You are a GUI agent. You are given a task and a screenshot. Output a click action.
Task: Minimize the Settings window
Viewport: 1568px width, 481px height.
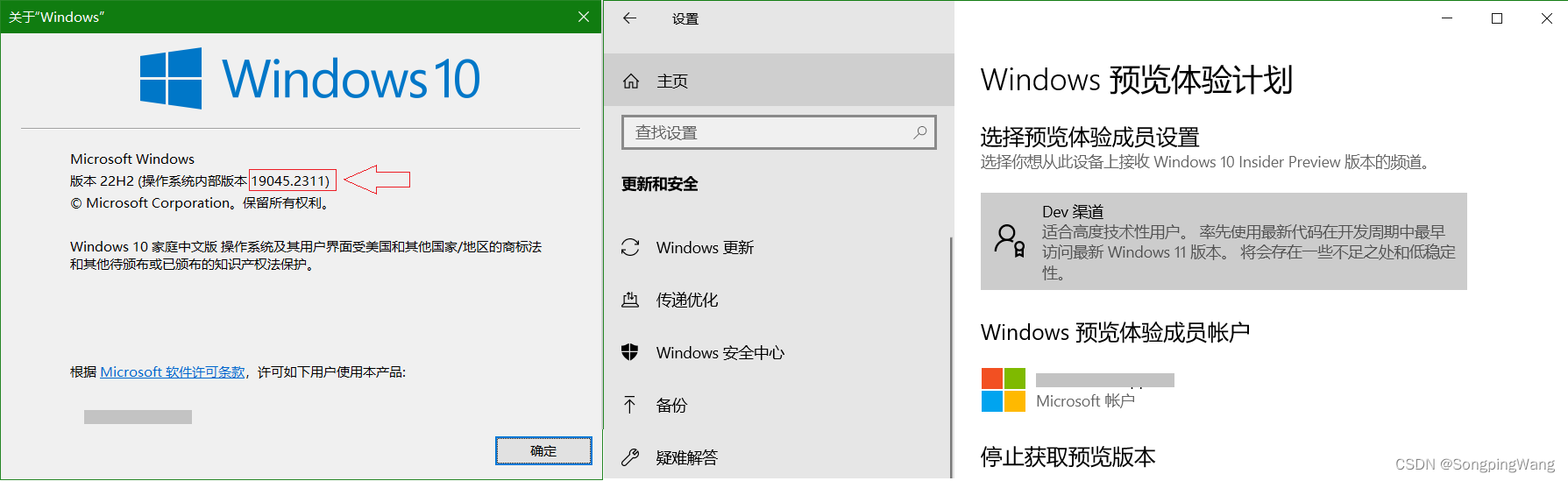[1447, 18]
